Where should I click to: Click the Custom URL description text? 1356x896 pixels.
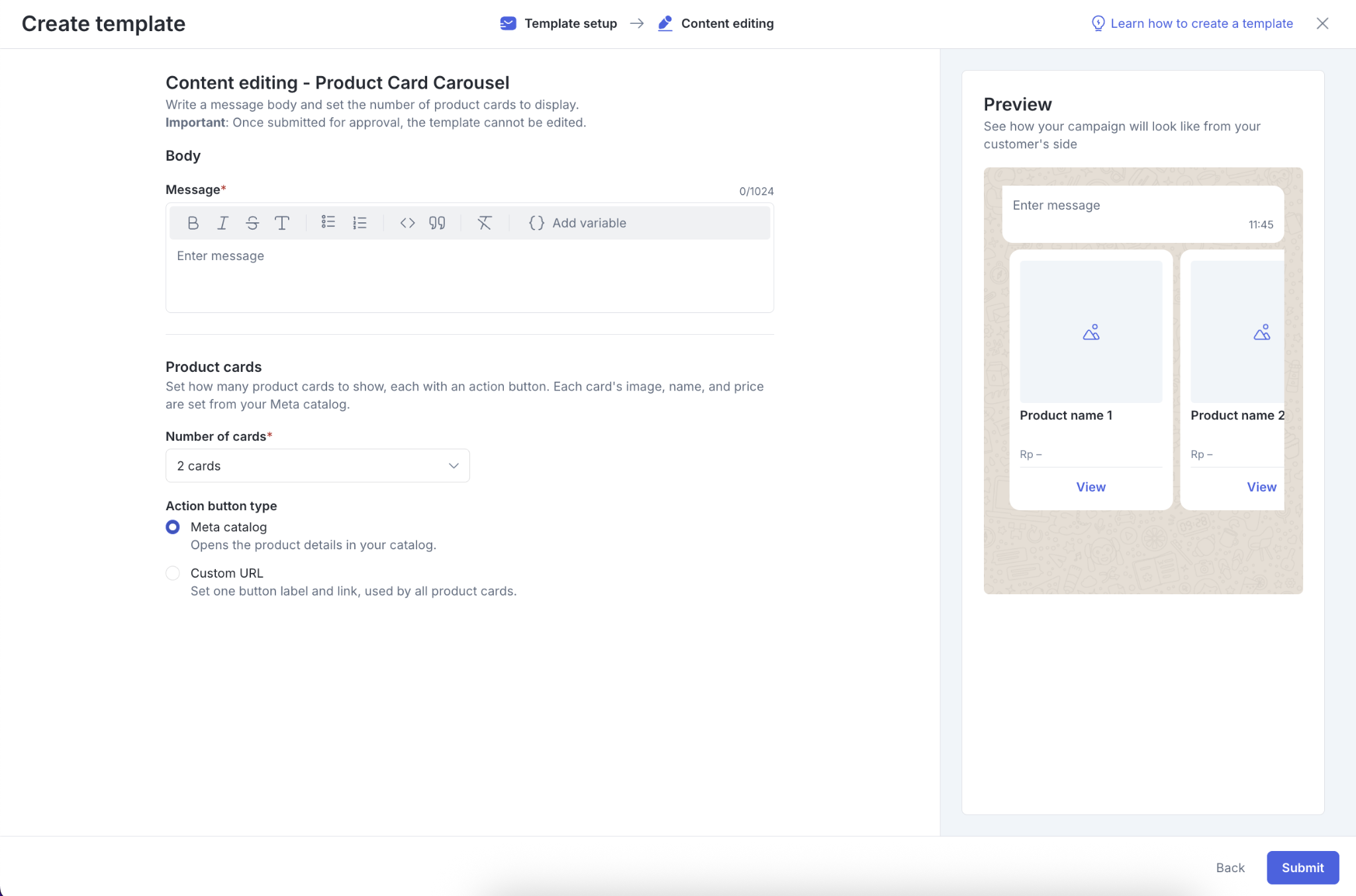coord(354,592)
